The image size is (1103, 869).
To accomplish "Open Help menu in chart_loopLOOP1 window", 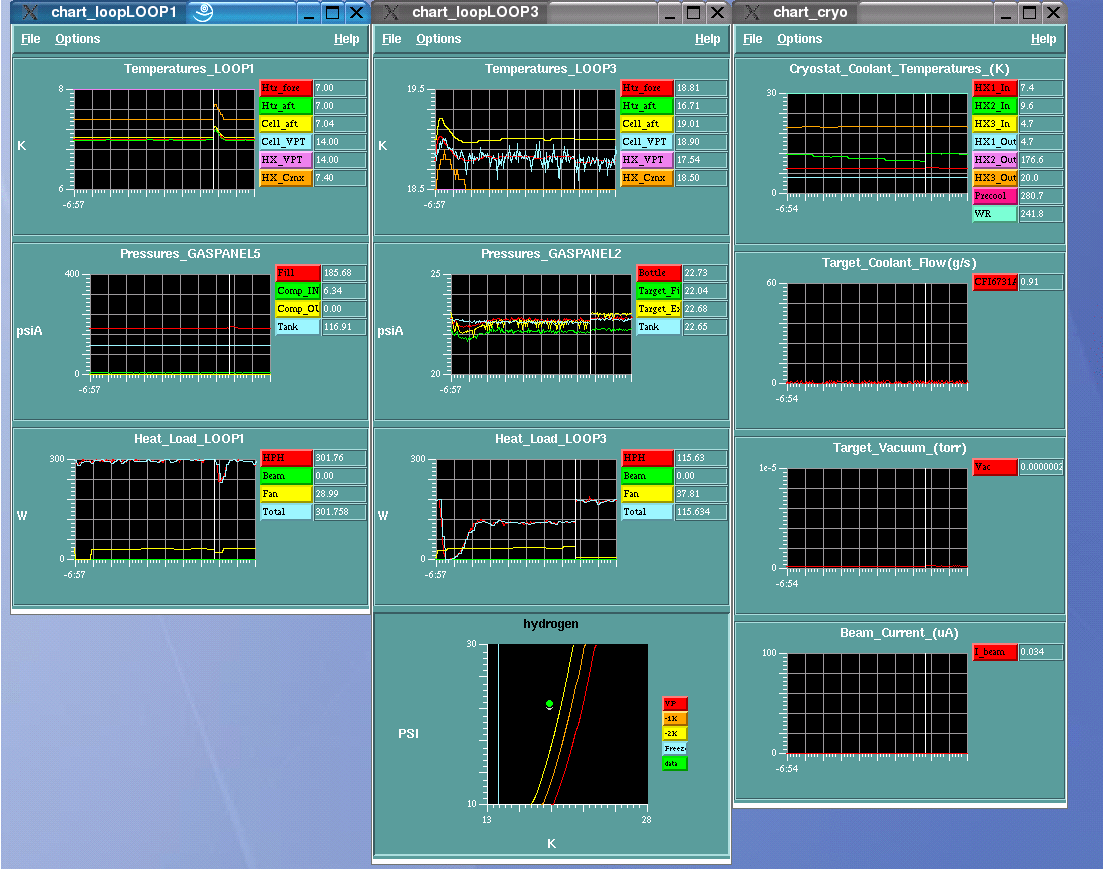I will tap(346, 39).
